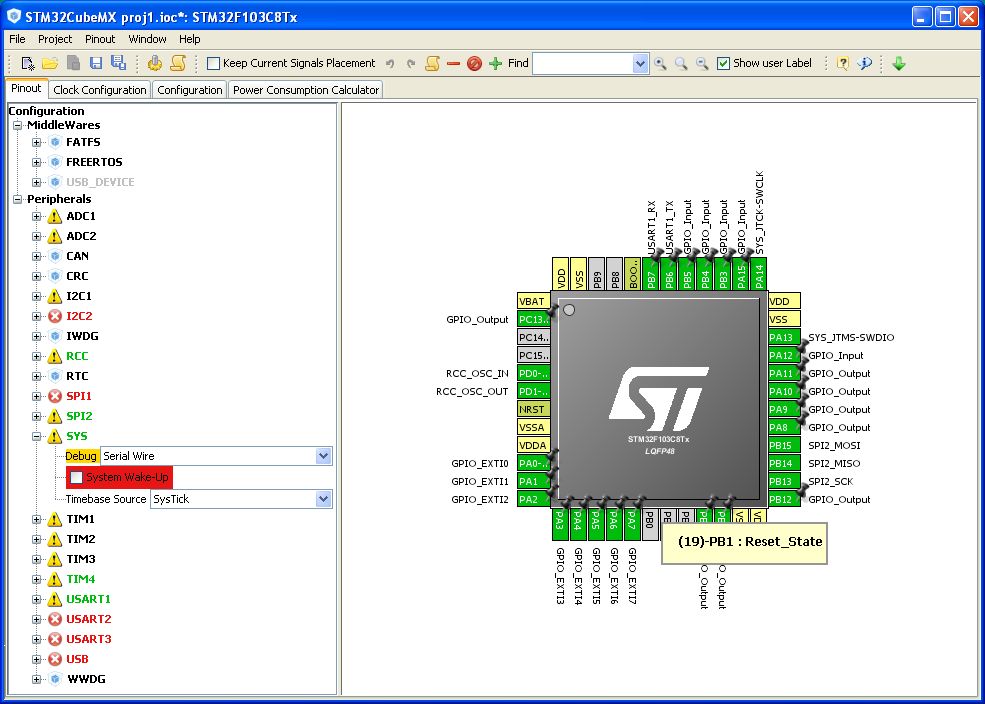The image size is (985, 704).
Task: Click the Undo arrow icon
Action: point(390,63)
